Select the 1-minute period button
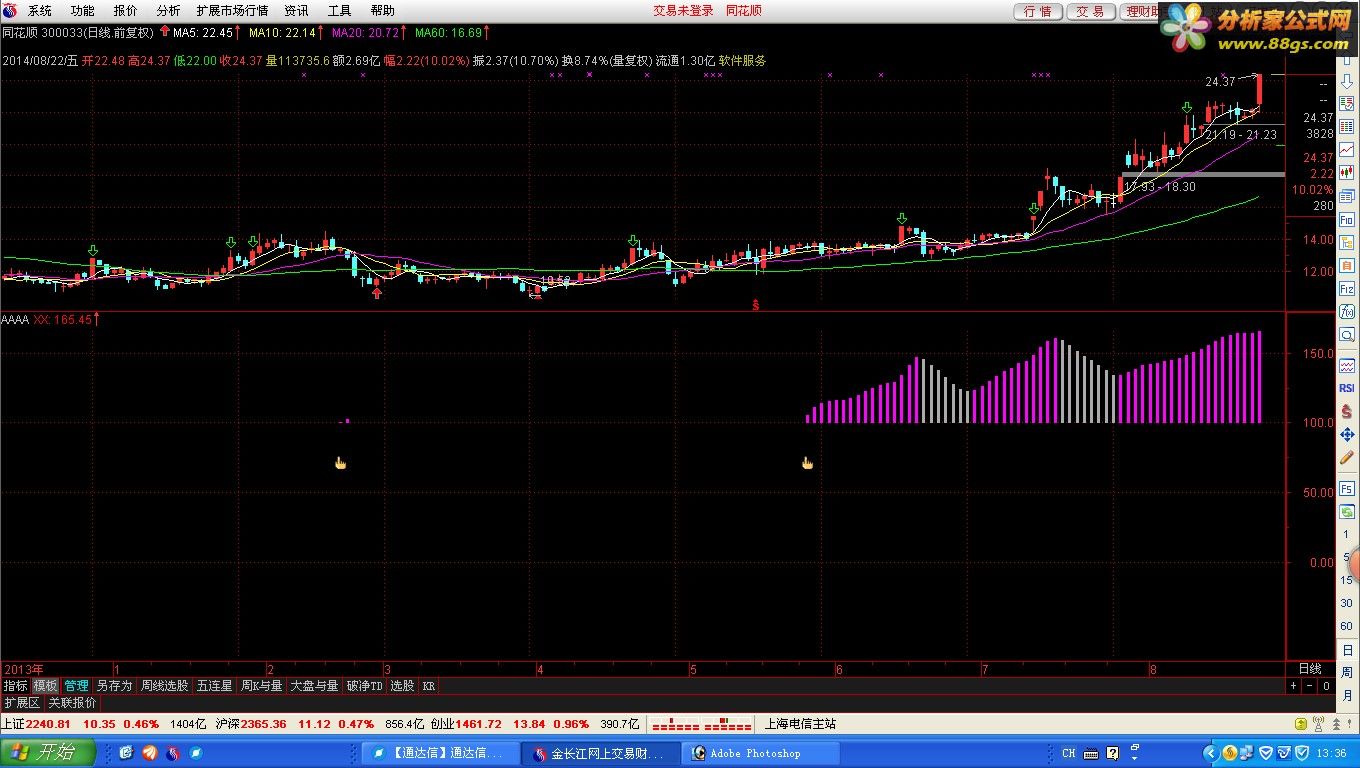This screenshot has width=1360, height=768. (x=1346, y=534)
